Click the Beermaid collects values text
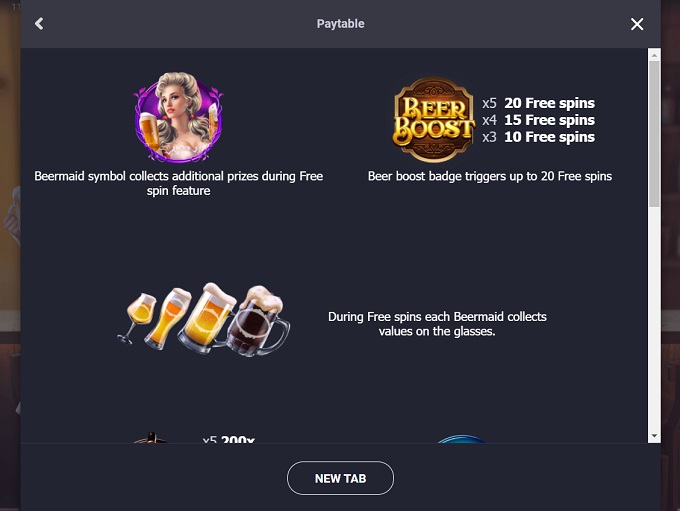680x511 pixels. 437,324
